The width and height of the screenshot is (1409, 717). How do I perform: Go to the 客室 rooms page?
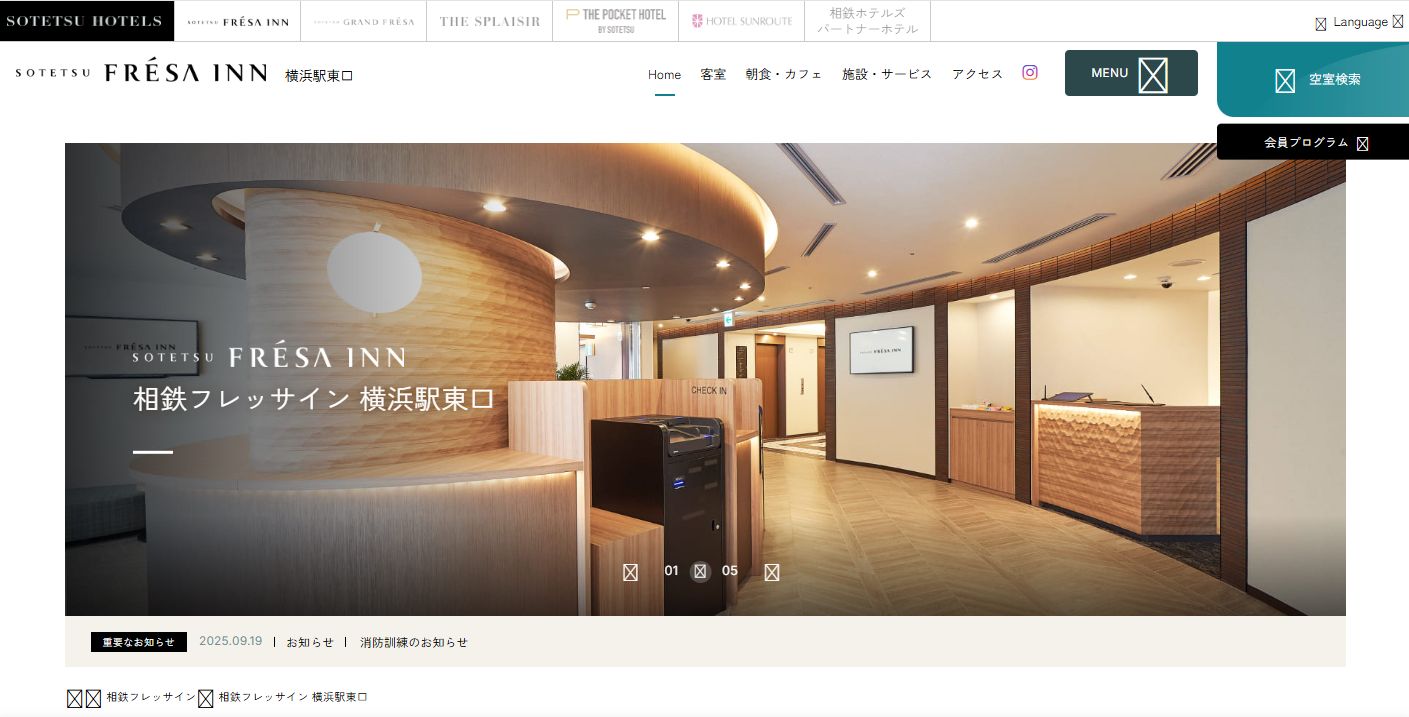tap(713, 74)
